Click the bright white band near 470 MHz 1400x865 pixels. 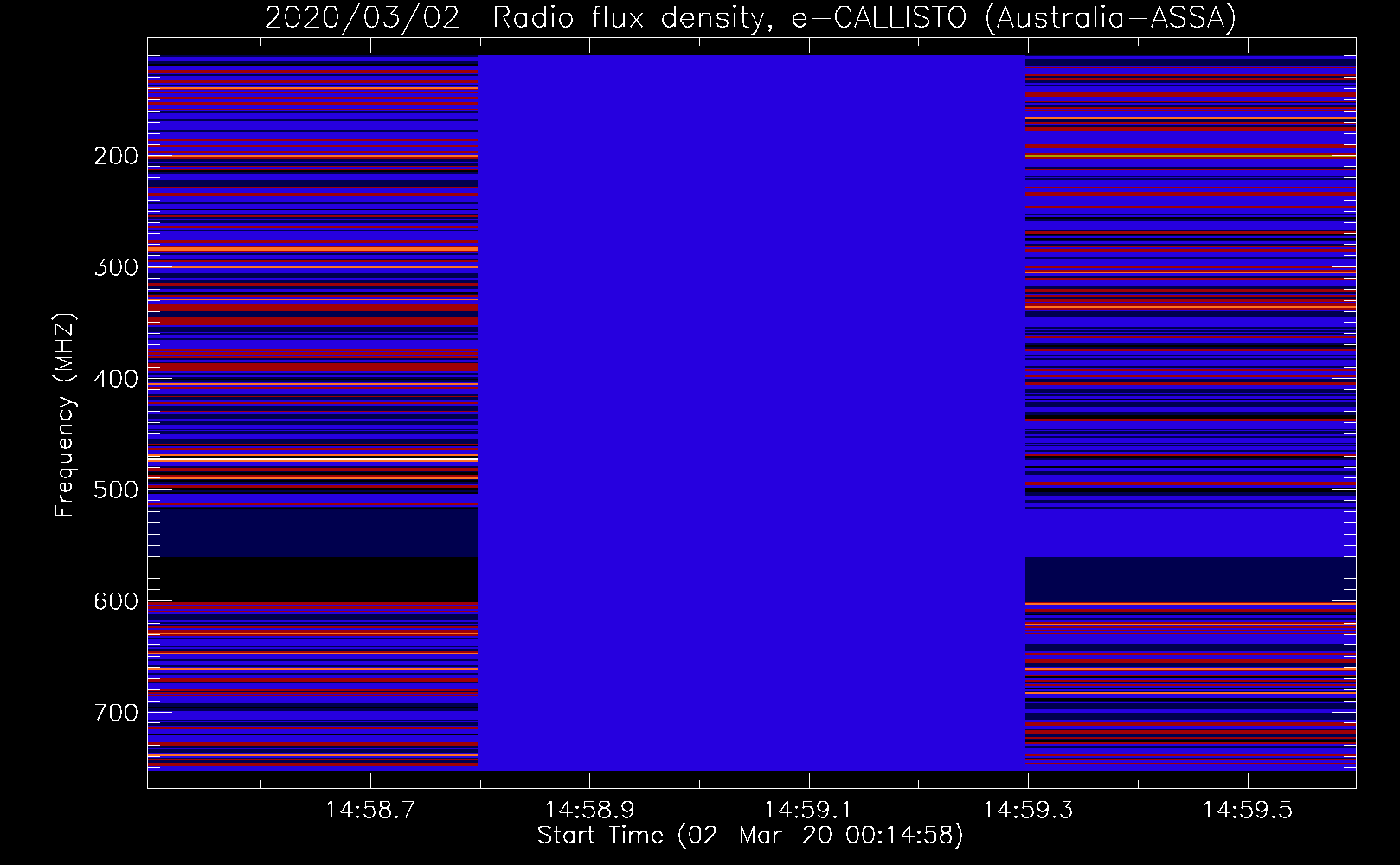[312, 458]
